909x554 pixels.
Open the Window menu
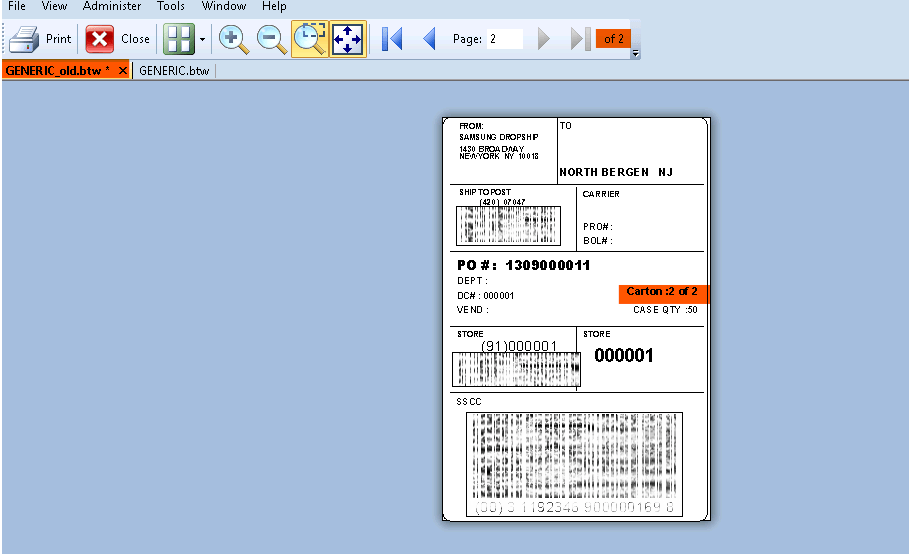(x=224, y=6)
